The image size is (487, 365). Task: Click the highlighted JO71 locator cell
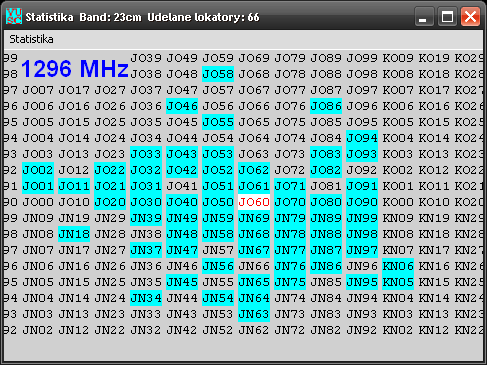290,186
